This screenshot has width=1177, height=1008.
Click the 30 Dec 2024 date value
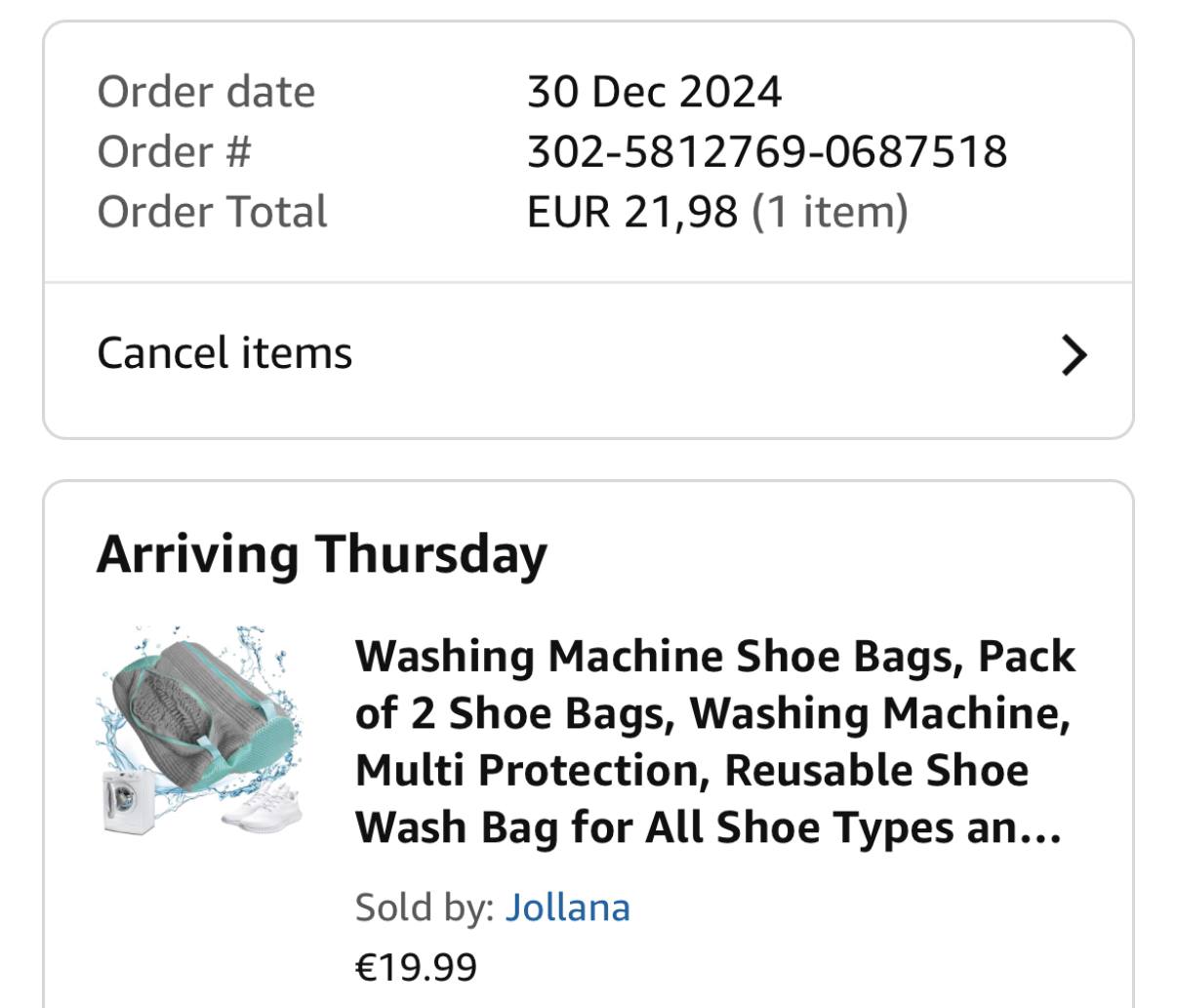click(x=654, y=92)
